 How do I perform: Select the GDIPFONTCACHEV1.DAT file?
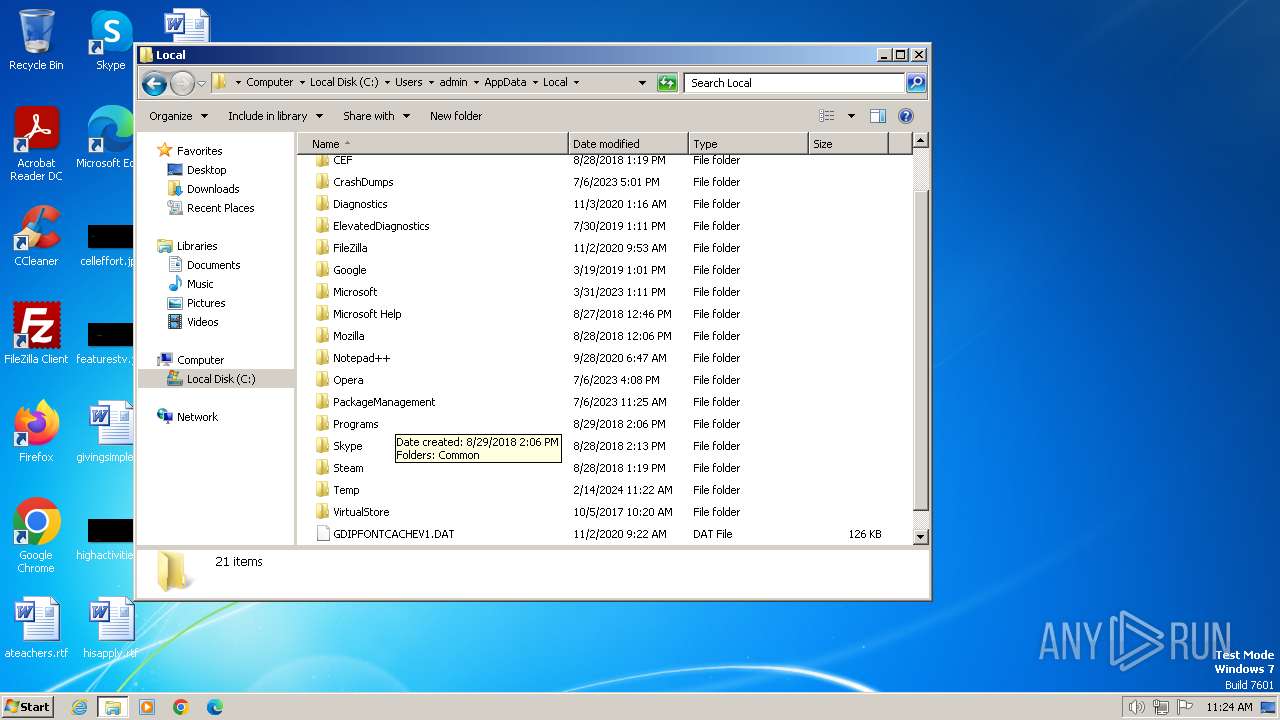click(x=393, y=534)
